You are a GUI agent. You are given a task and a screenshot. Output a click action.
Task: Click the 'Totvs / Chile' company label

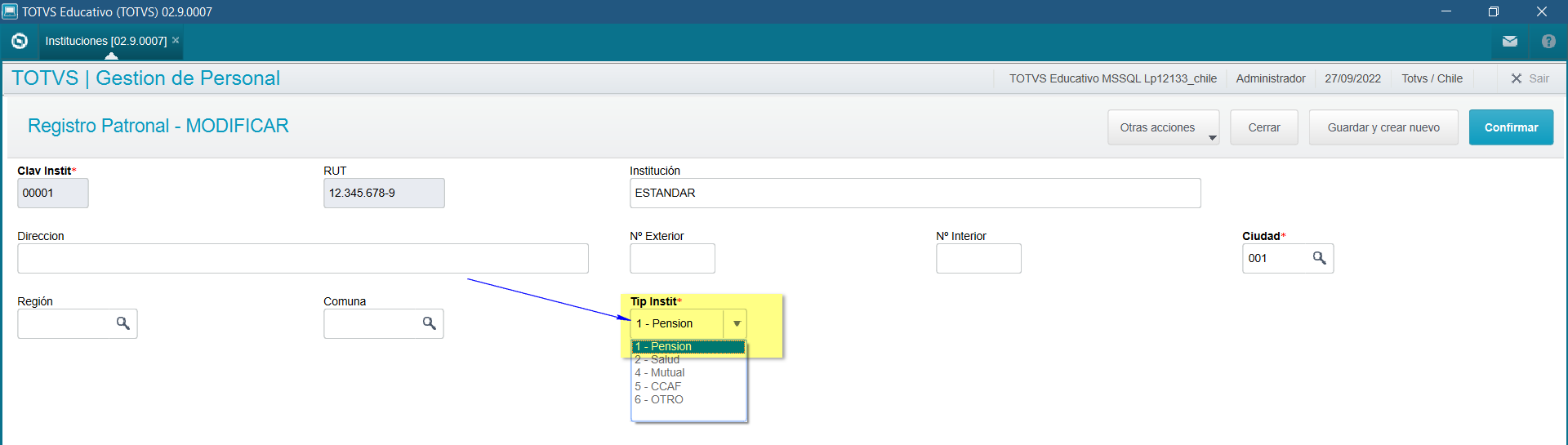[x=1432, y=78]
